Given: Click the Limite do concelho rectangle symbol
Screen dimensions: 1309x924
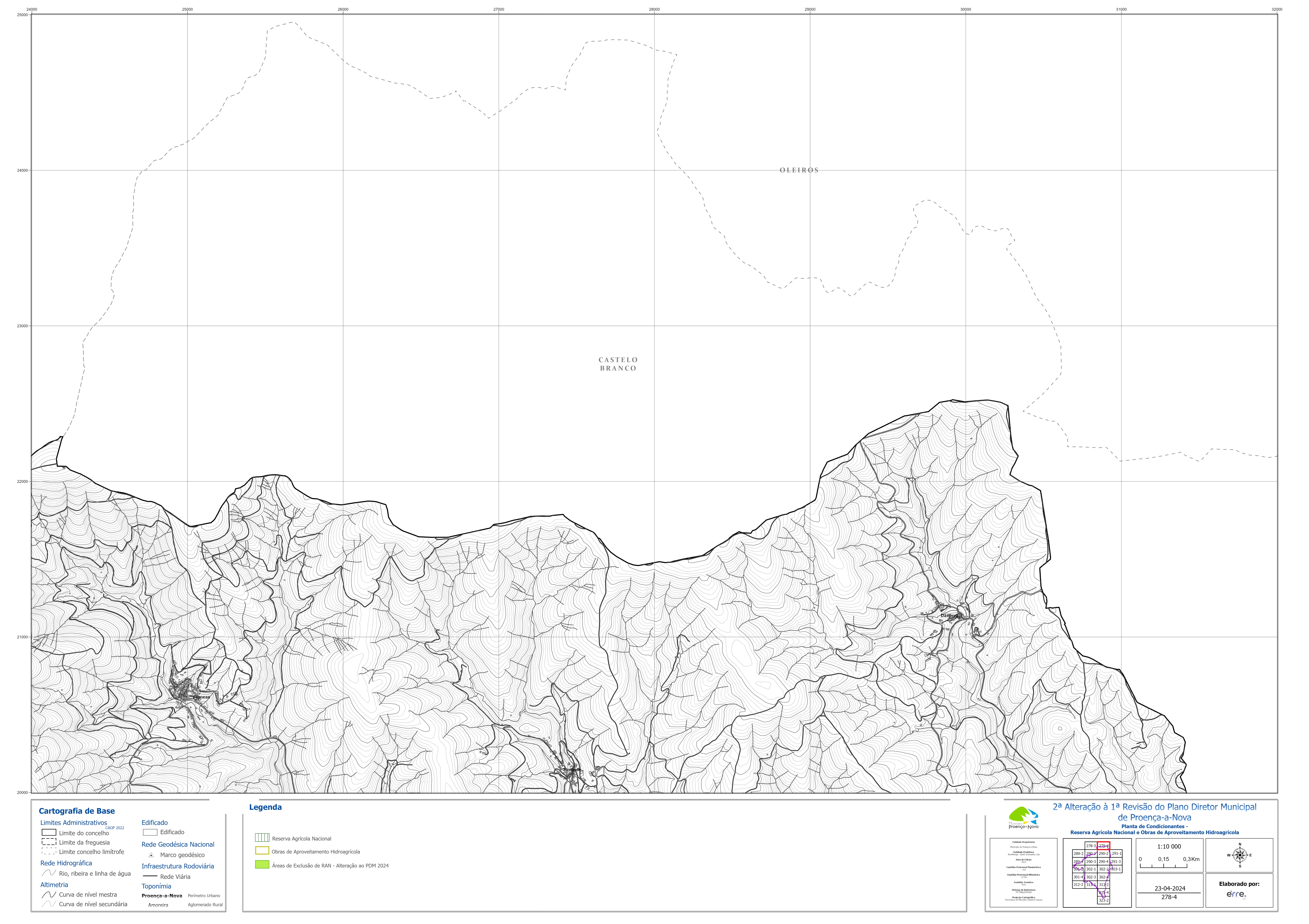Looking at the screenshot, I should click(49, 833).
